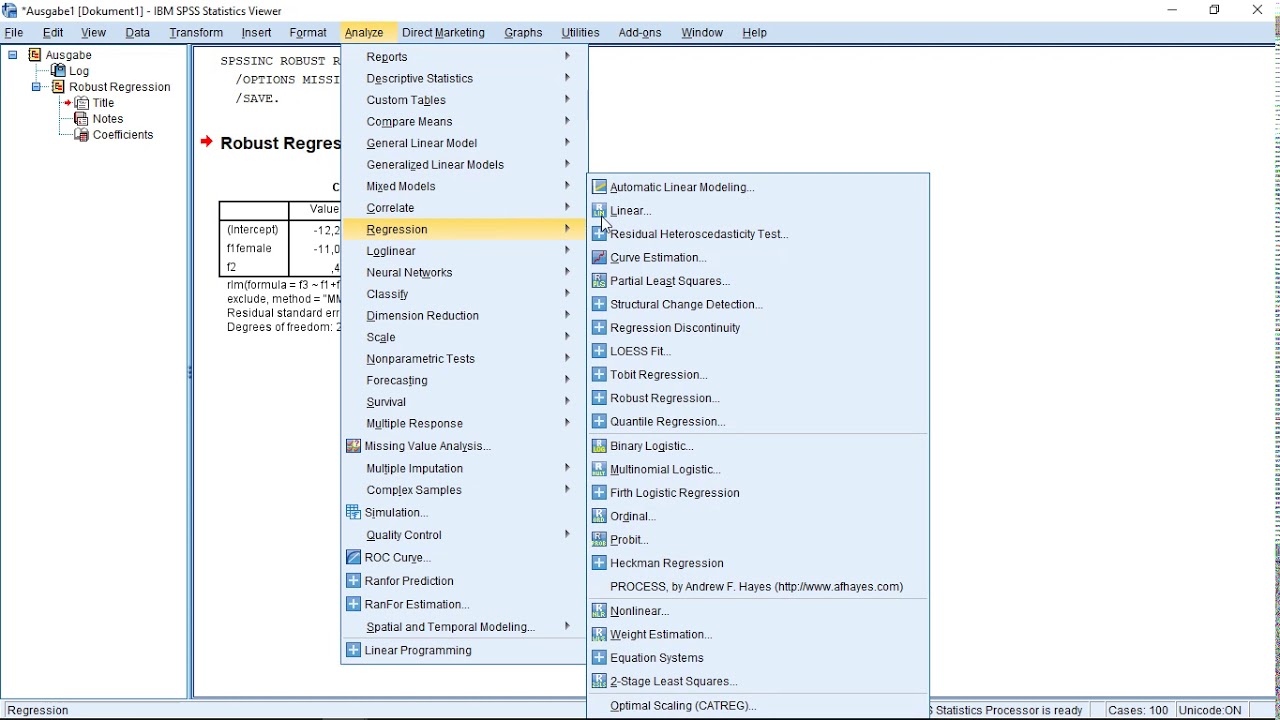The image size is (1280, 720).
Task: Open Automatic Linear Modeling icon entry
Action: click(600, 187)
